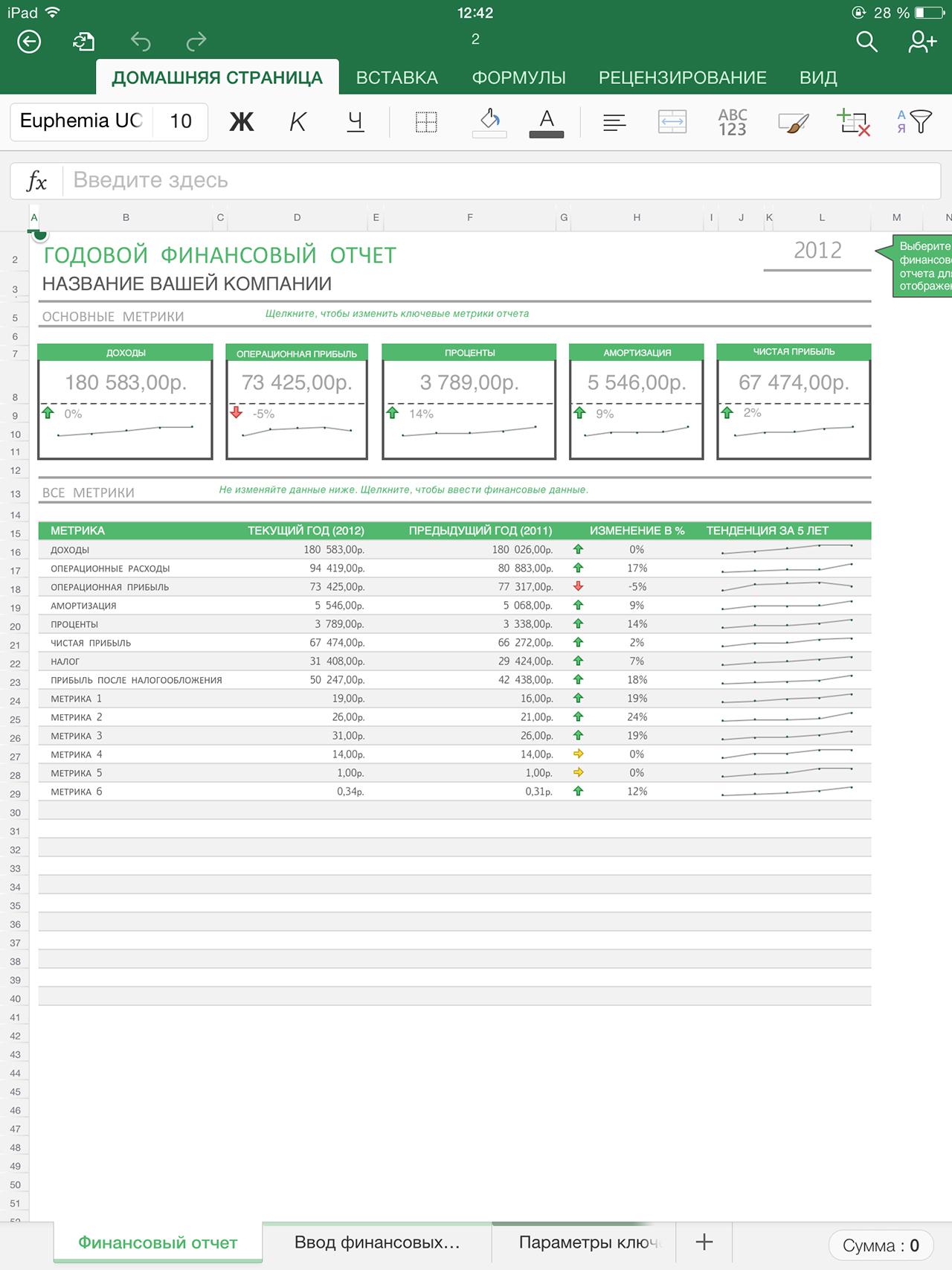The height and width of the screenshot is (1270, 952).
Task: Tap the ДОХОДЫ metric card value
Action: coord(126,382)
